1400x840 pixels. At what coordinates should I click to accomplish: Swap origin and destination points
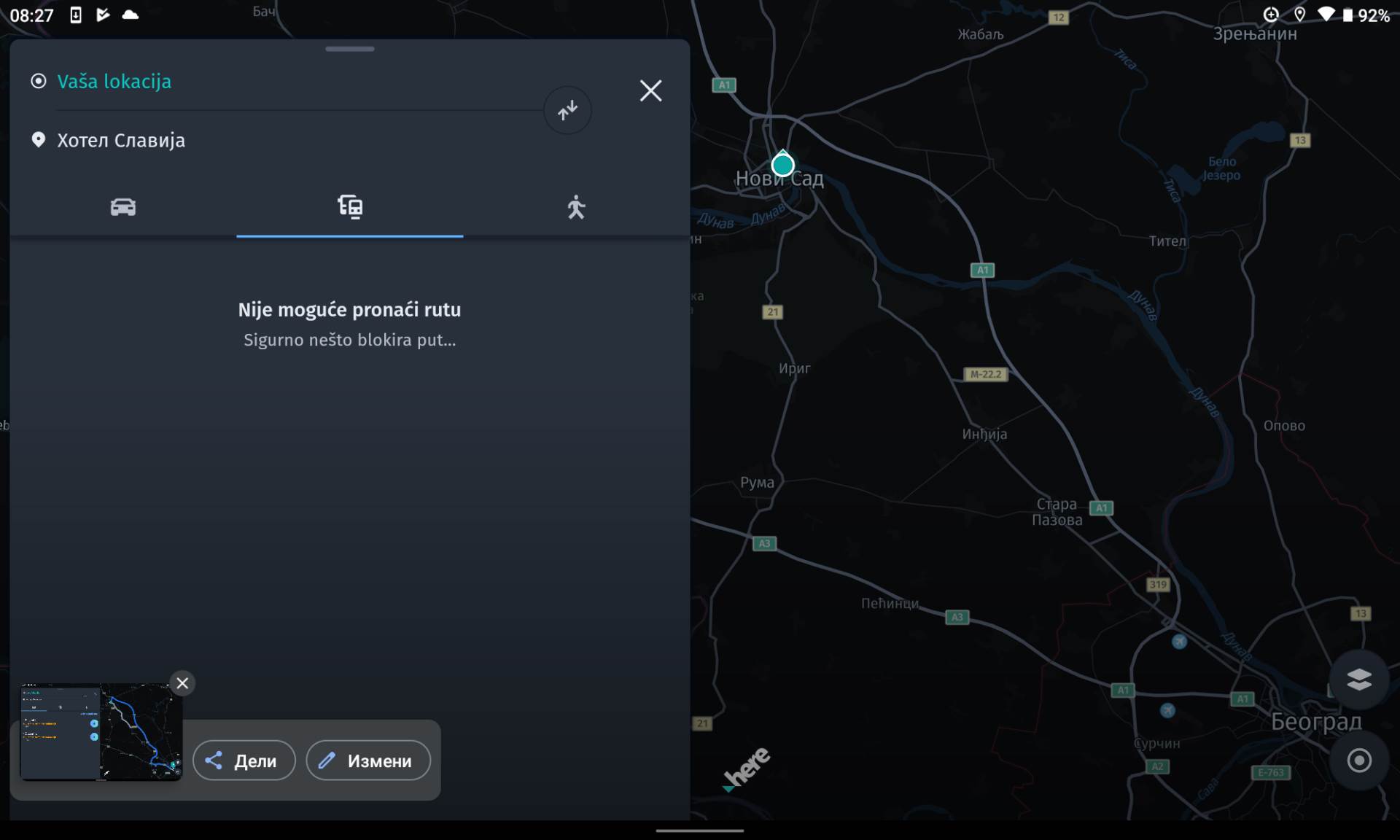(x=567, y=110)
